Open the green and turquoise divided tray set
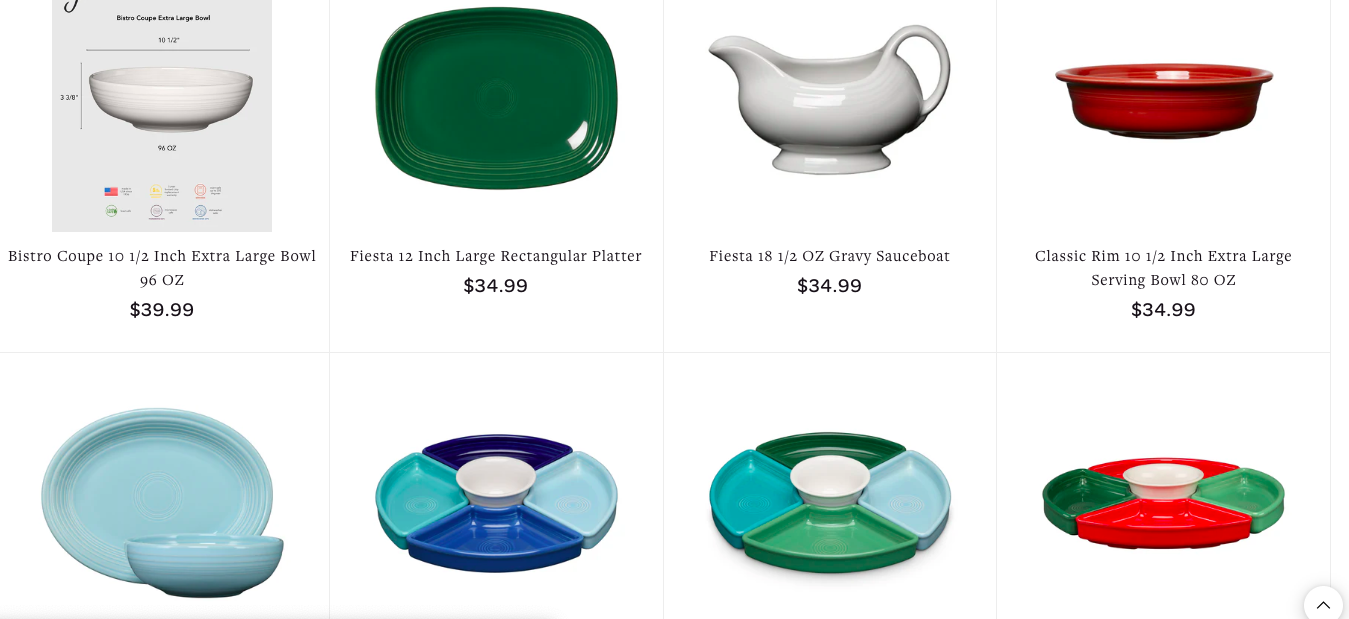 pyautogui.click(x=829, y=503)
